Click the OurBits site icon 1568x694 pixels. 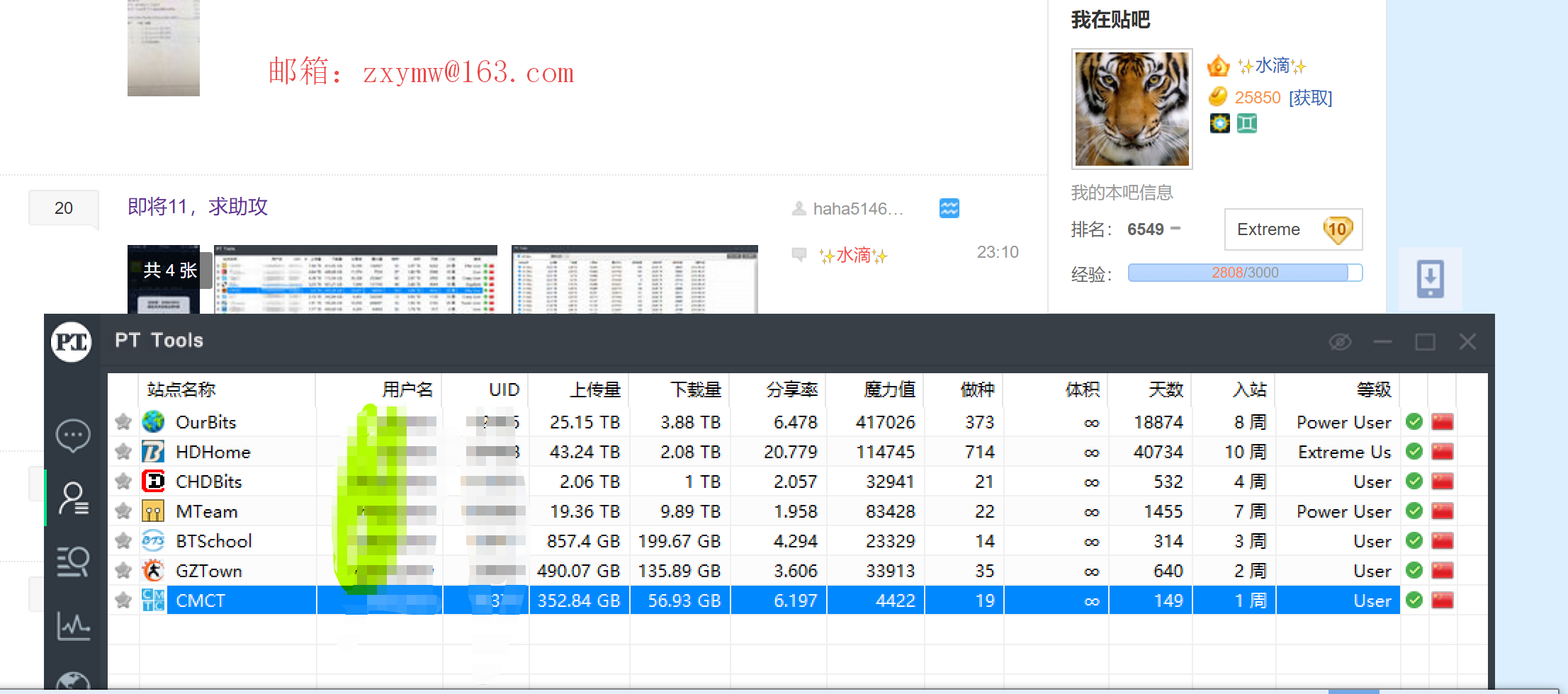pyautogui.click(x=153, y=422)
